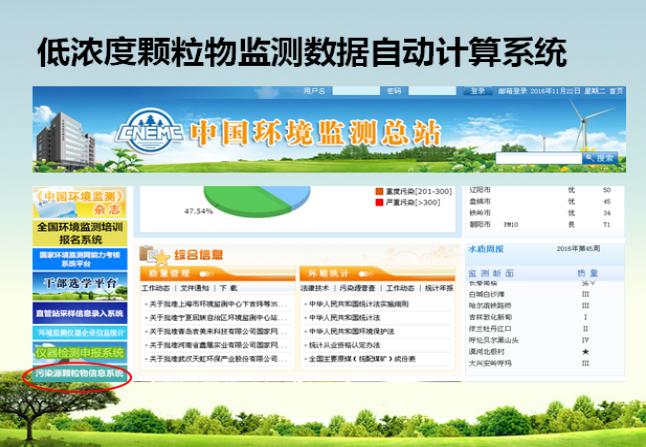Viewport: 646px width, 447px height.
Task: Open 中华人民共和国统计法实施细则 link
Action: 359,304
